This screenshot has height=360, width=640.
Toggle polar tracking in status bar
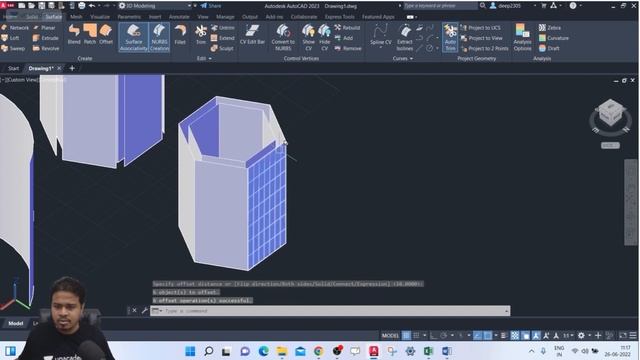coord(443,336)
